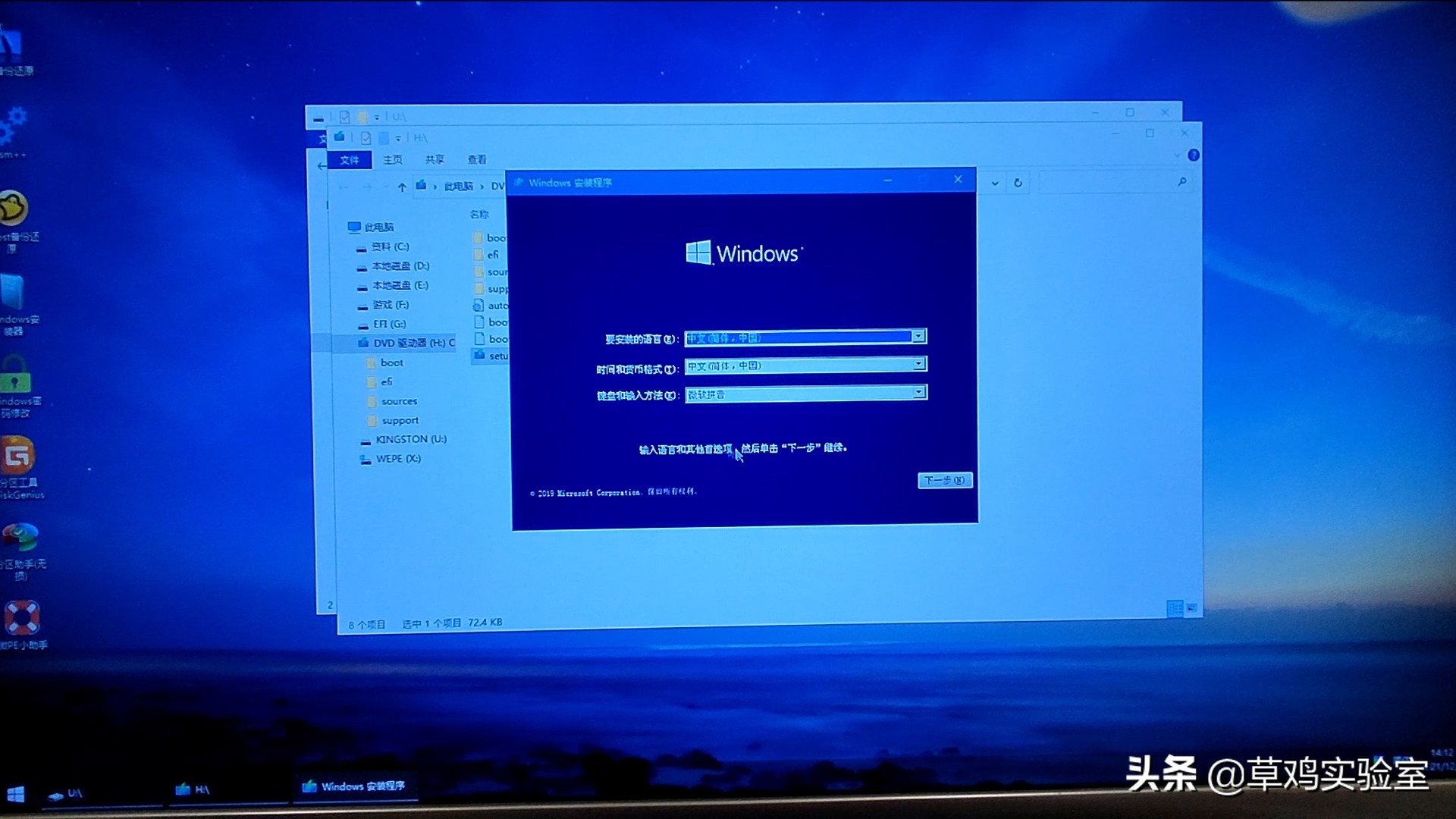
Task: Switch to the 查看 ribbon tab
Action: tap(475, 159)
